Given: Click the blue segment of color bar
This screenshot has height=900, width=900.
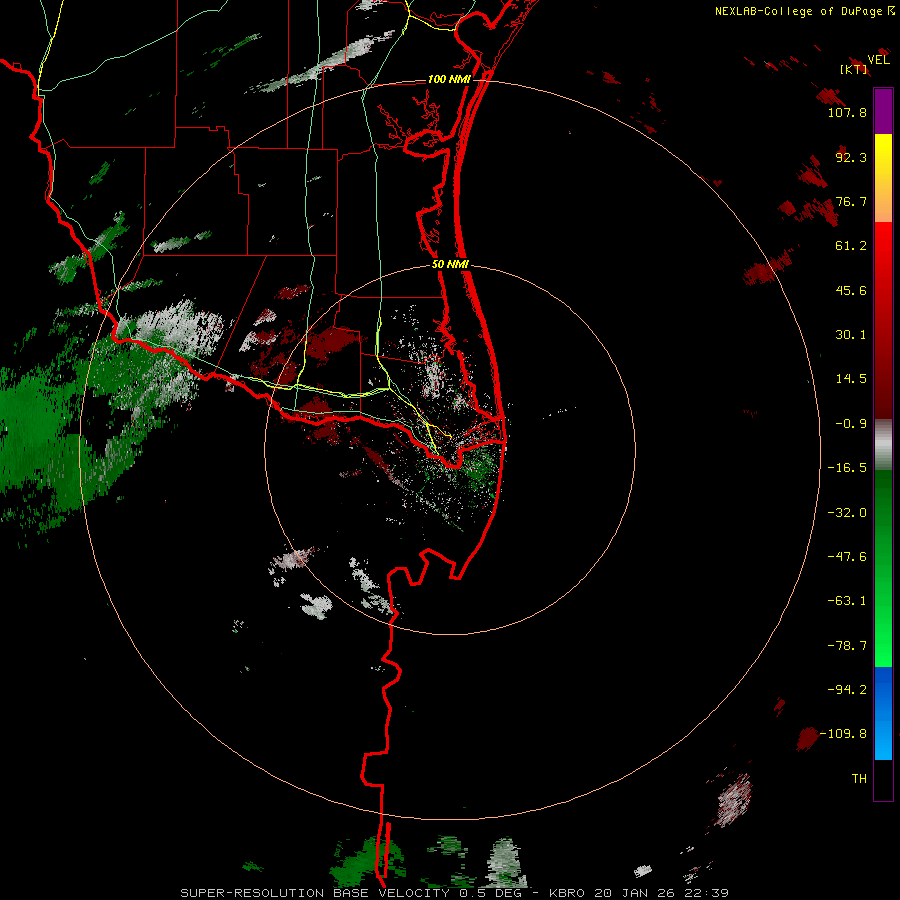Looking at the screenshot, I should tap(883, 713).
